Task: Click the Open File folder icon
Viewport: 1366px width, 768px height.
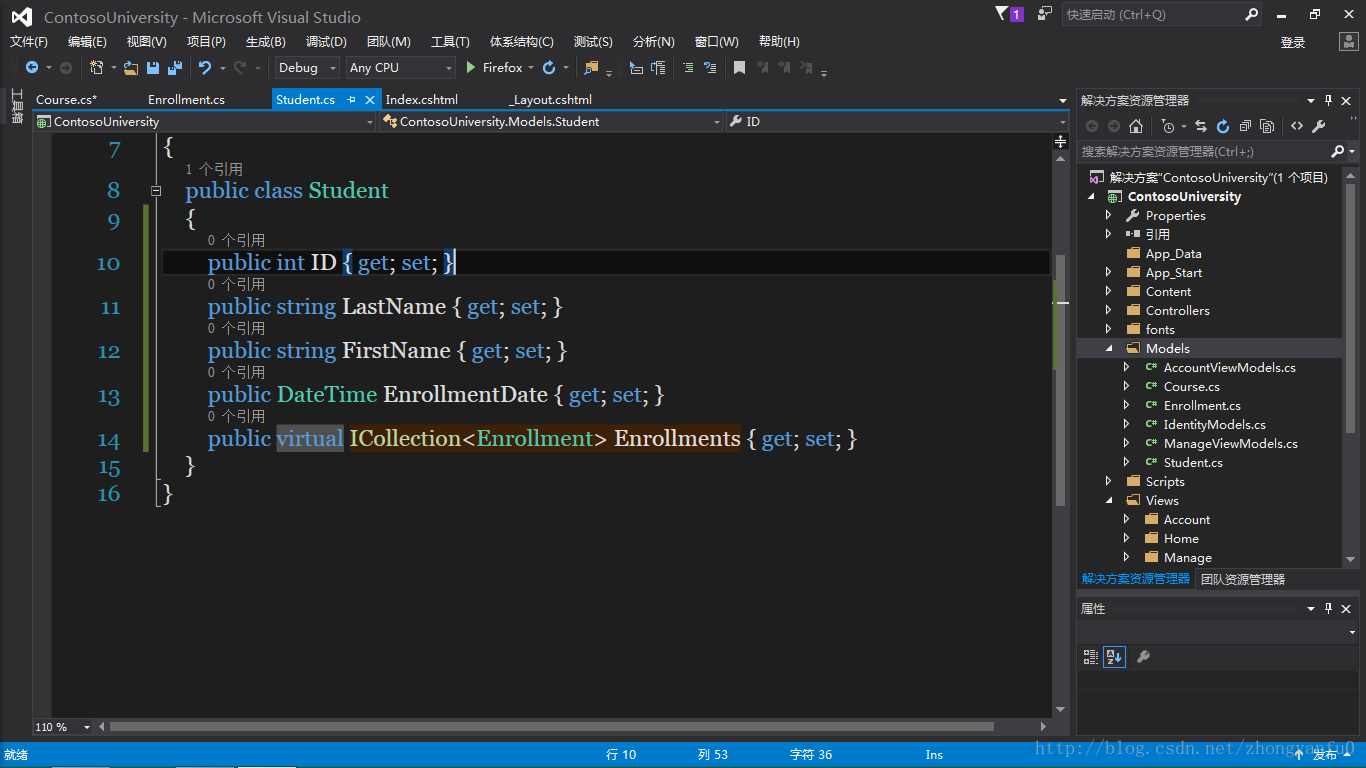Action: tap(131, 67)
